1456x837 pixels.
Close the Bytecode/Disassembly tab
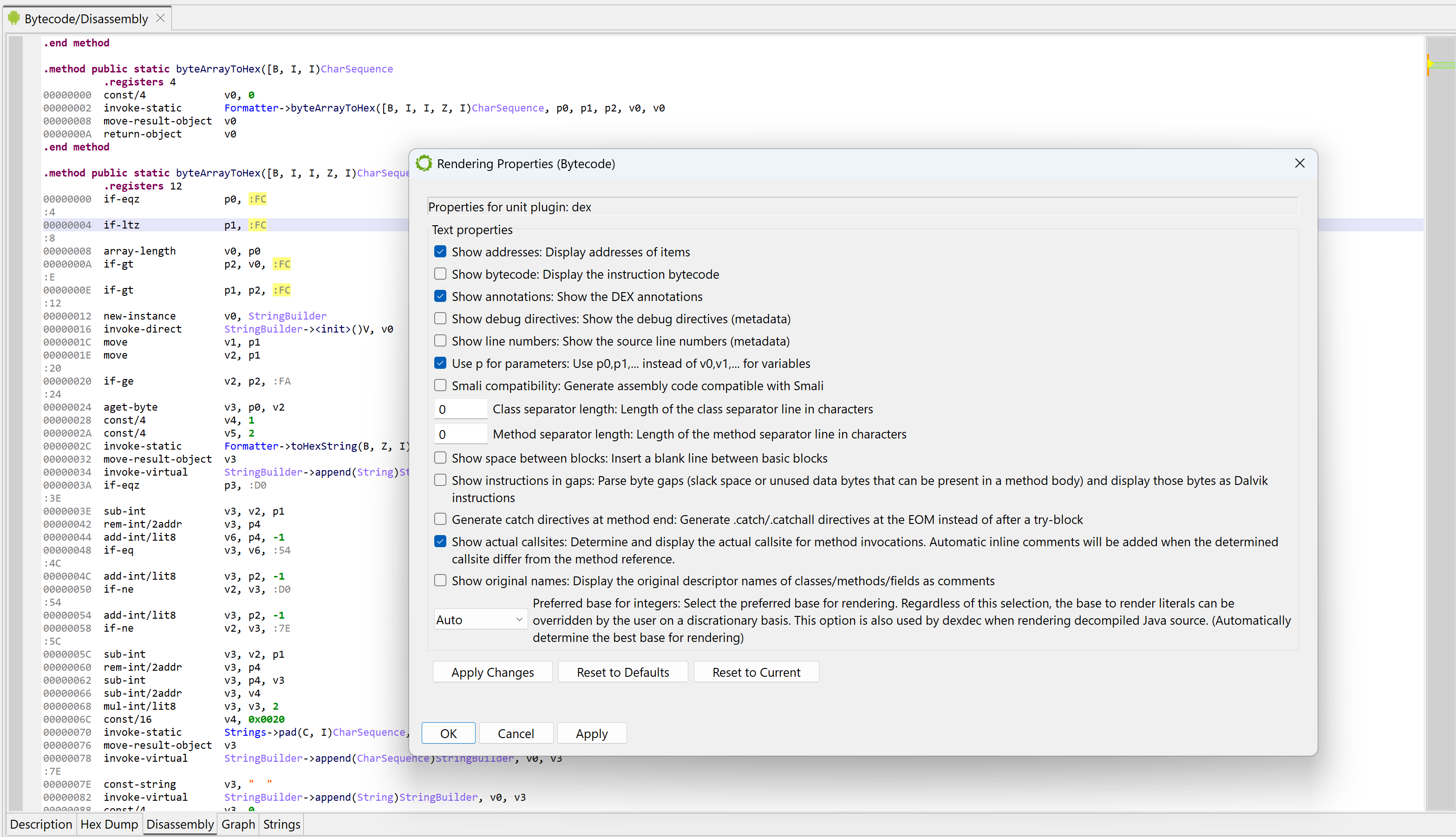[161, 19]
